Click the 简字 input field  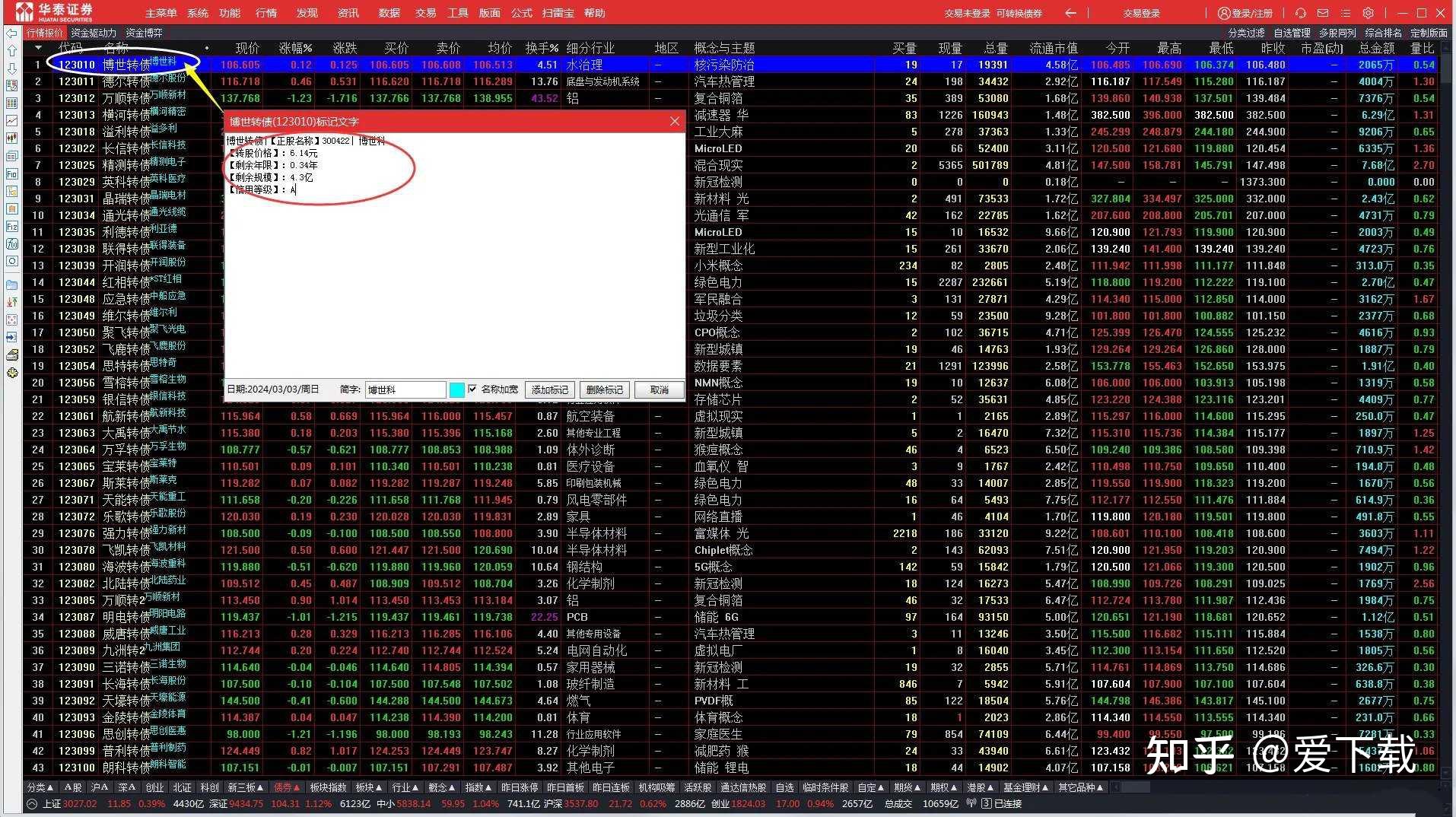point(405,389)
